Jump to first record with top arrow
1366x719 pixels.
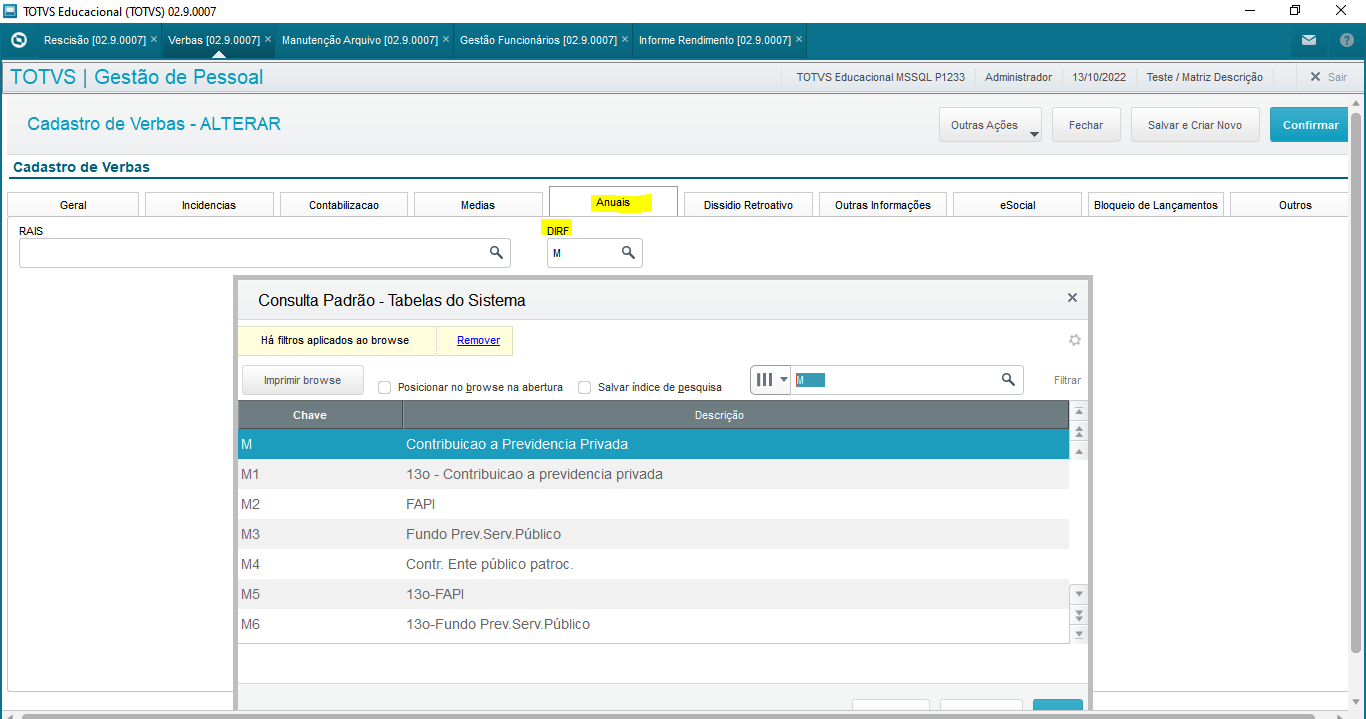pos(1079,412)
